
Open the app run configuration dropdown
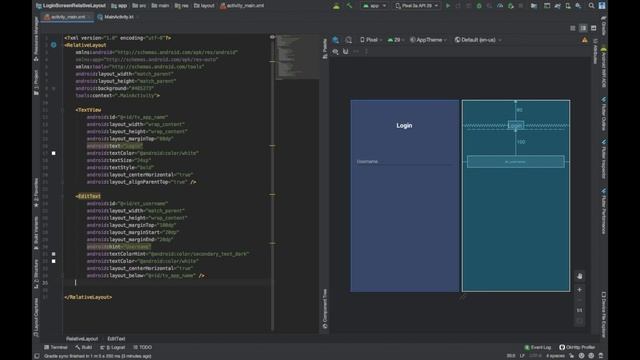pyautogui.click(x=374, y=6)
